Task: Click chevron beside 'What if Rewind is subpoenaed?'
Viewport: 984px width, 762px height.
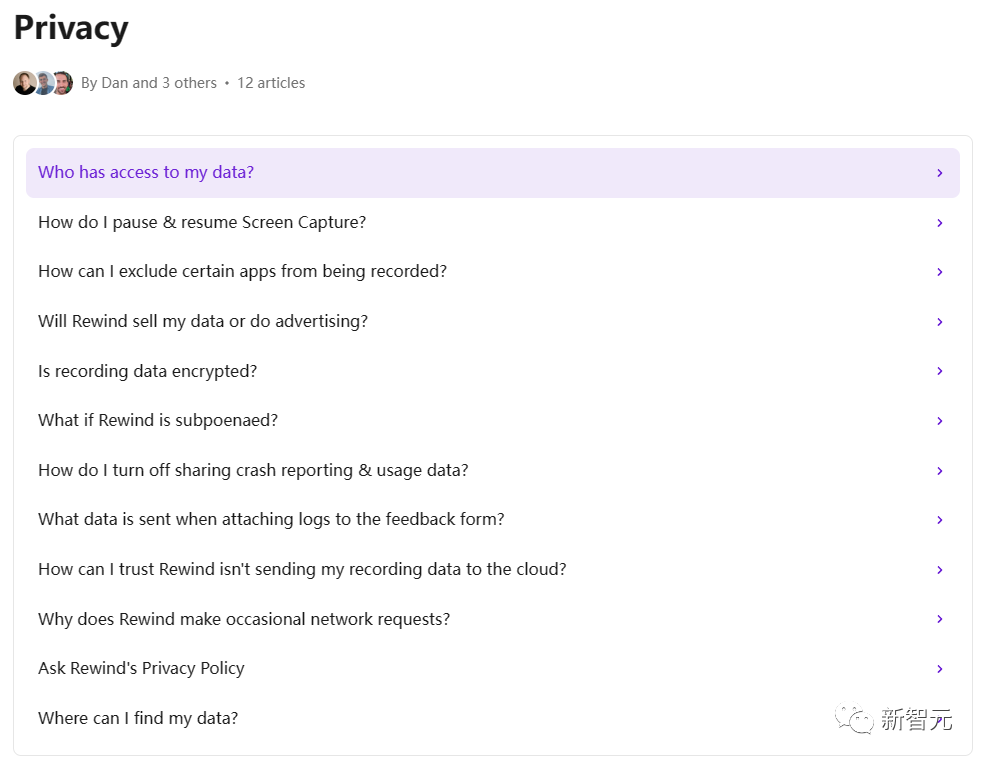Action: [939, 421]
